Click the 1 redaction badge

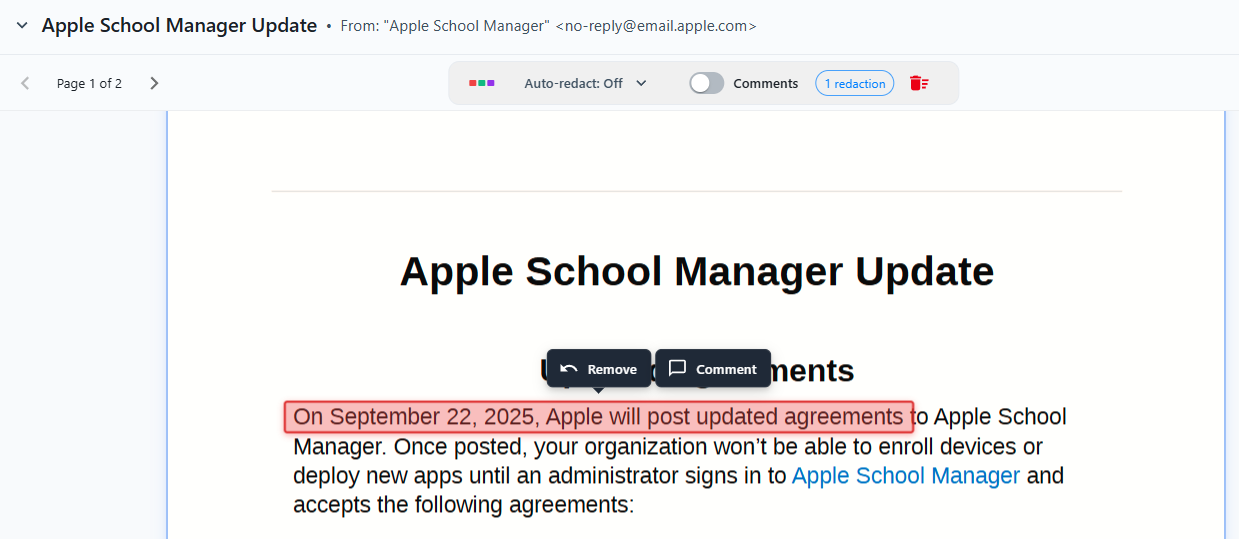[x=855, y=83]
